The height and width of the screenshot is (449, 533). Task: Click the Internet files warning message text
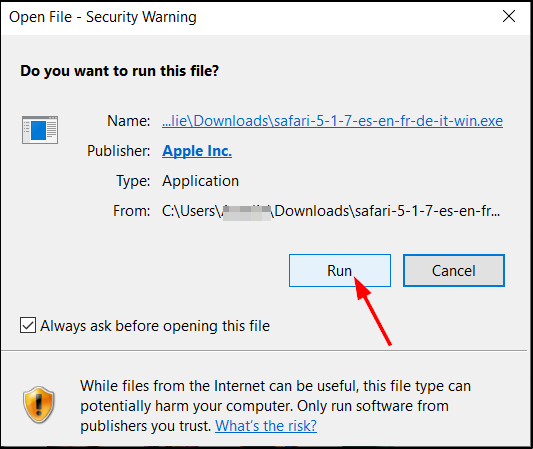pyautogui.click(x=275, y=405)
